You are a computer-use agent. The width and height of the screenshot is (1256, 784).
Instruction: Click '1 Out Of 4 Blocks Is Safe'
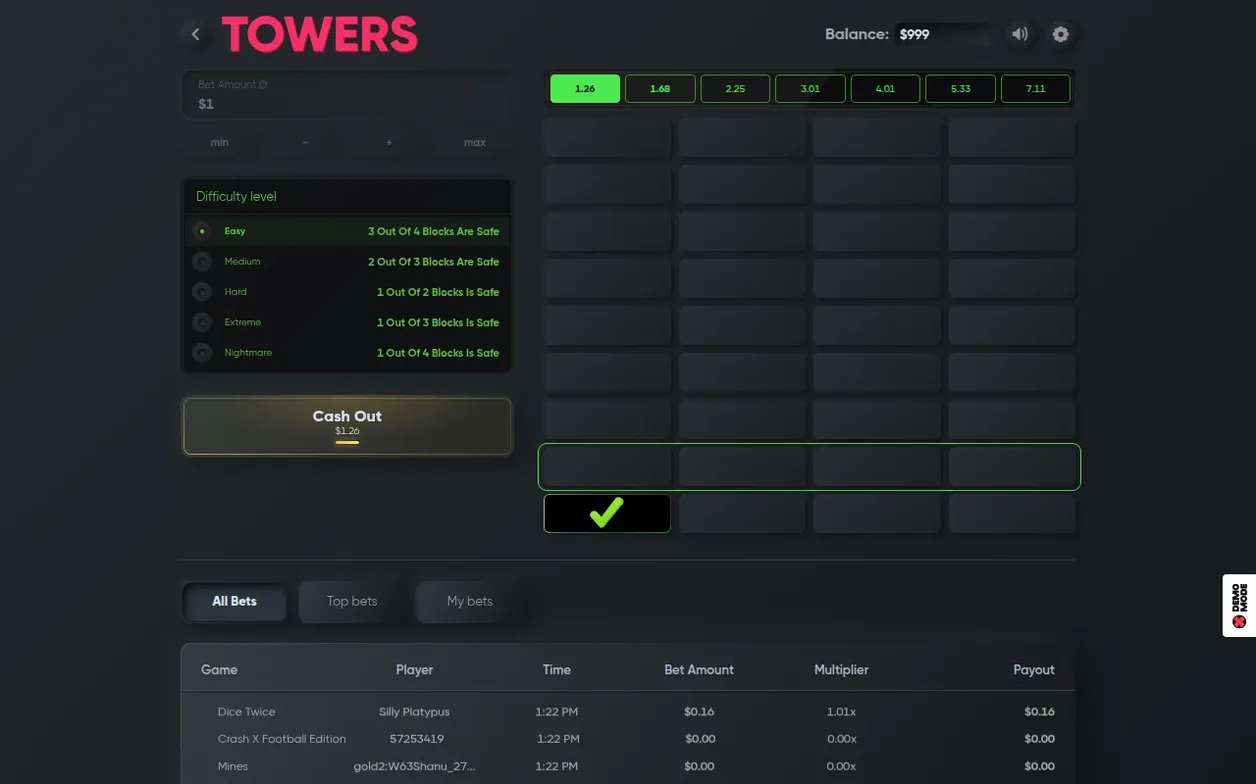(438, 353)
